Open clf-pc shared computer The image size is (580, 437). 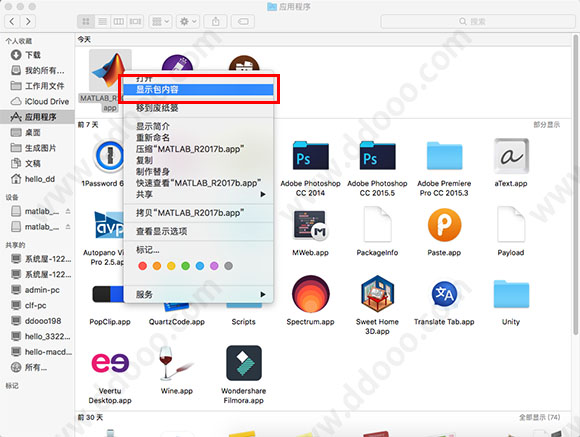point(37,306)
